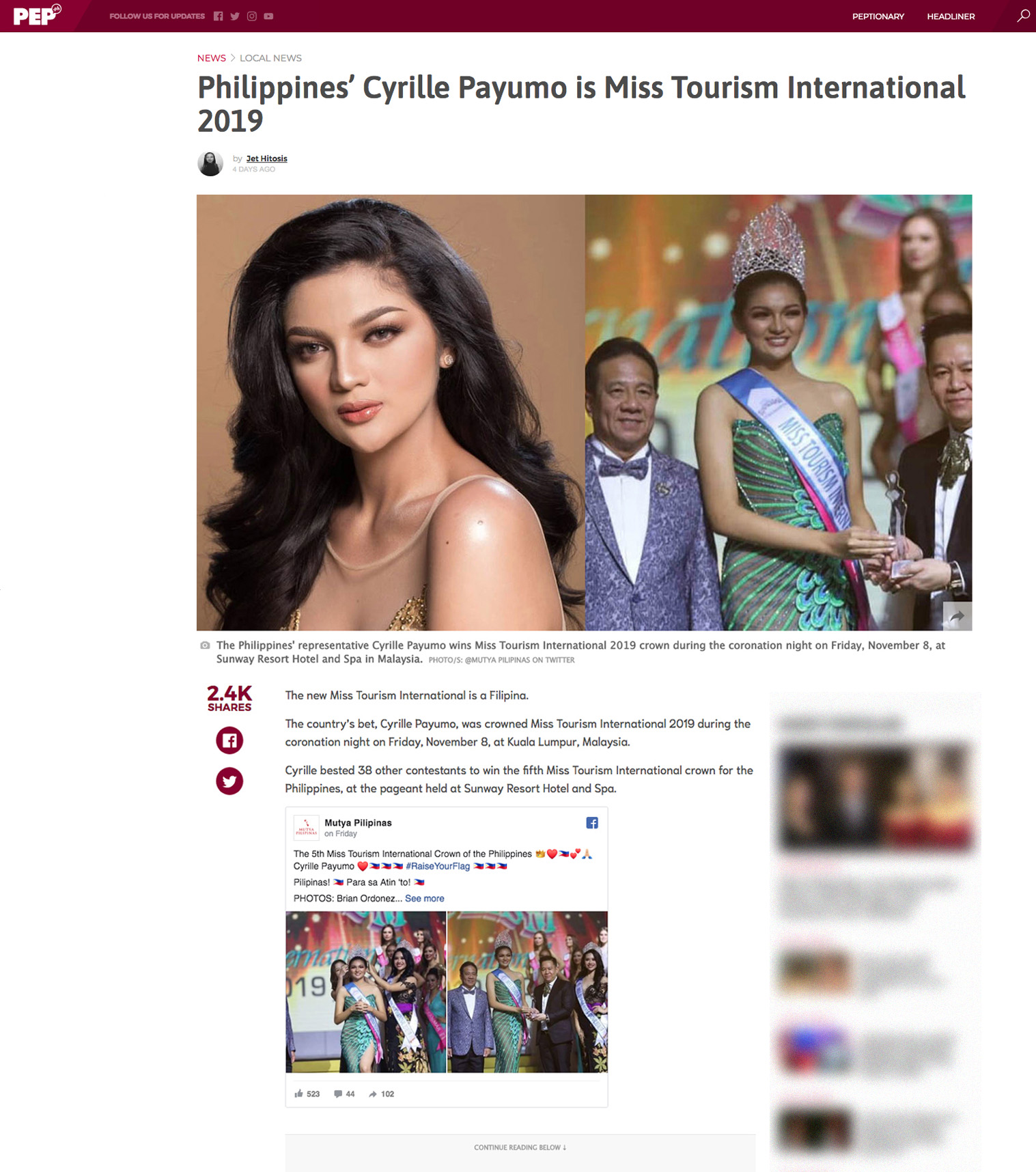Screen dimensions: 1036x1172
Task: Share the article via round Twitter button
Action: click(229, 781)
